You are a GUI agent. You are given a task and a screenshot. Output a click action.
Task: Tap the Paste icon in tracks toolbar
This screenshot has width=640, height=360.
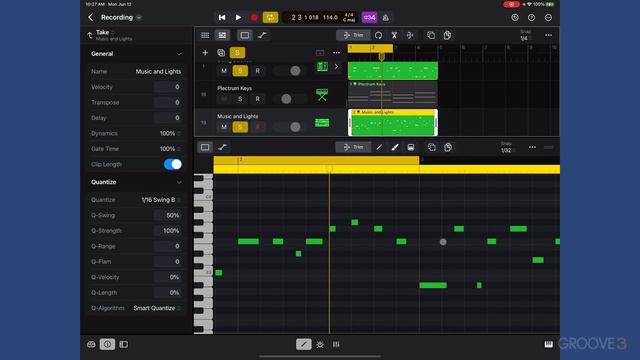click(447, 36)
